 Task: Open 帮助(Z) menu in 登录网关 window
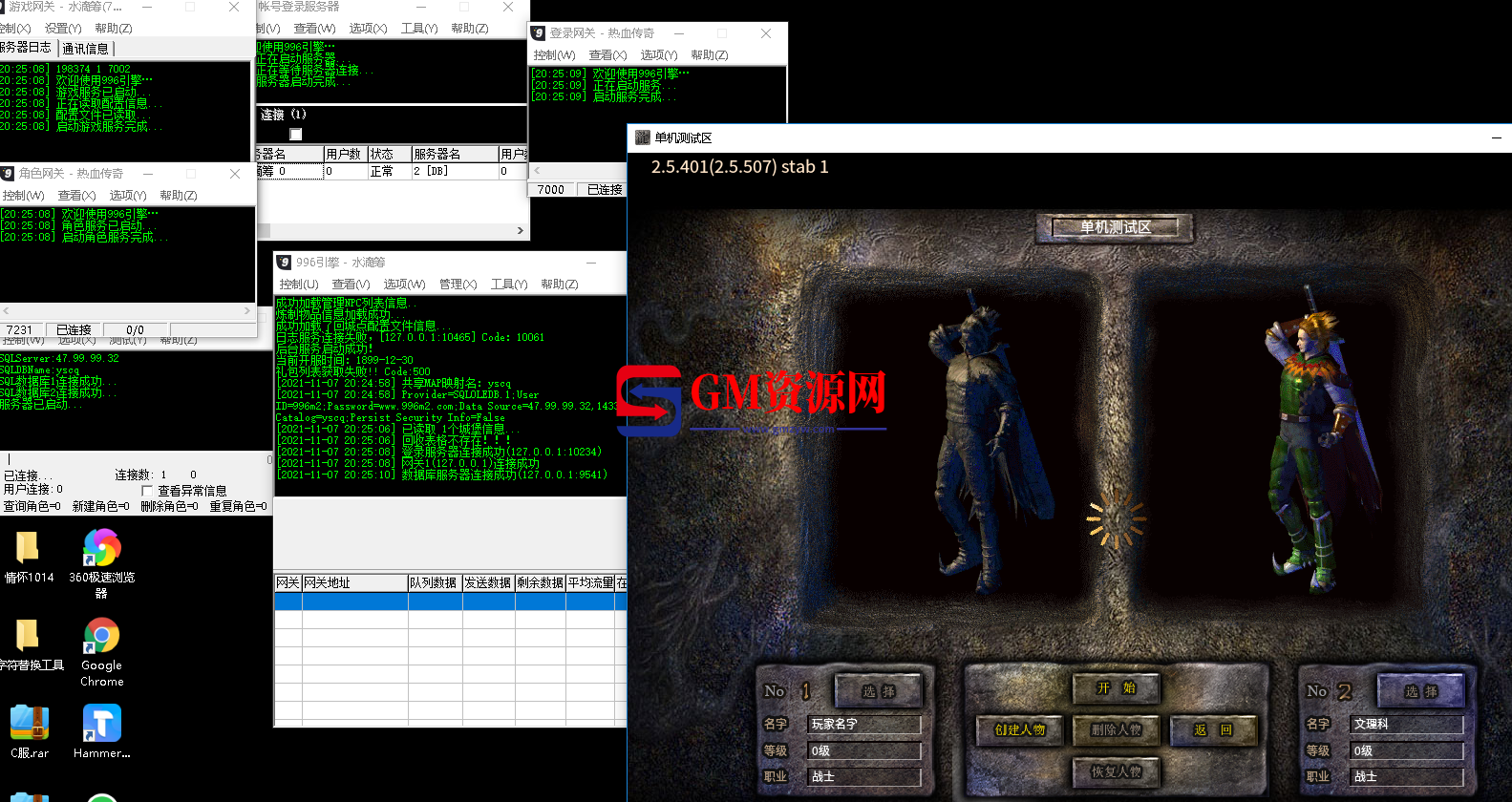click(709, 54)
